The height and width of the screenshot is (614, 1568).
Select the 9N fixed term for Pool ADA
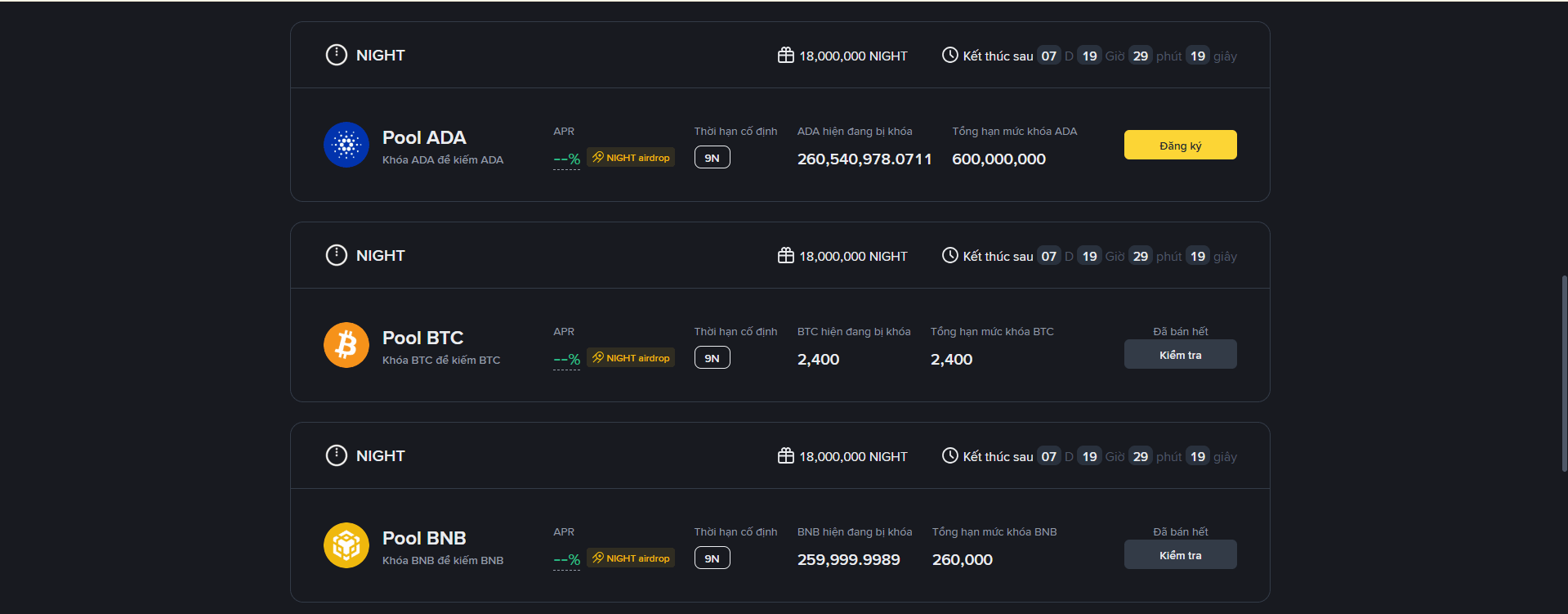pos(712,158)
